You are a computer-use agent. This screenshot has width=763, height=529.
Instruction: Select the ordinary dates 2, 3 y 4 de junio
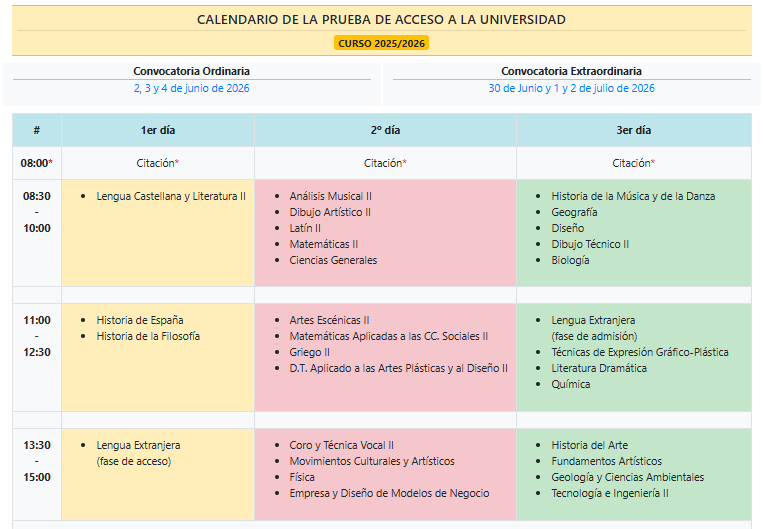coord(192,88)
